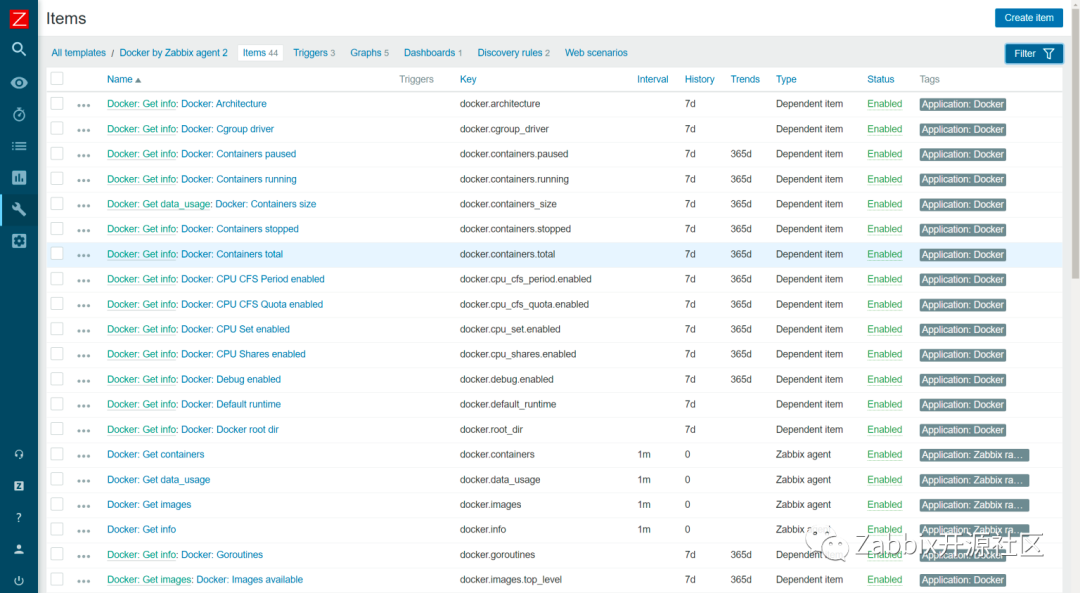This screenshot has height=593, width=1080.
Task: Open Help question mark icon
Action: pos(19,518)
